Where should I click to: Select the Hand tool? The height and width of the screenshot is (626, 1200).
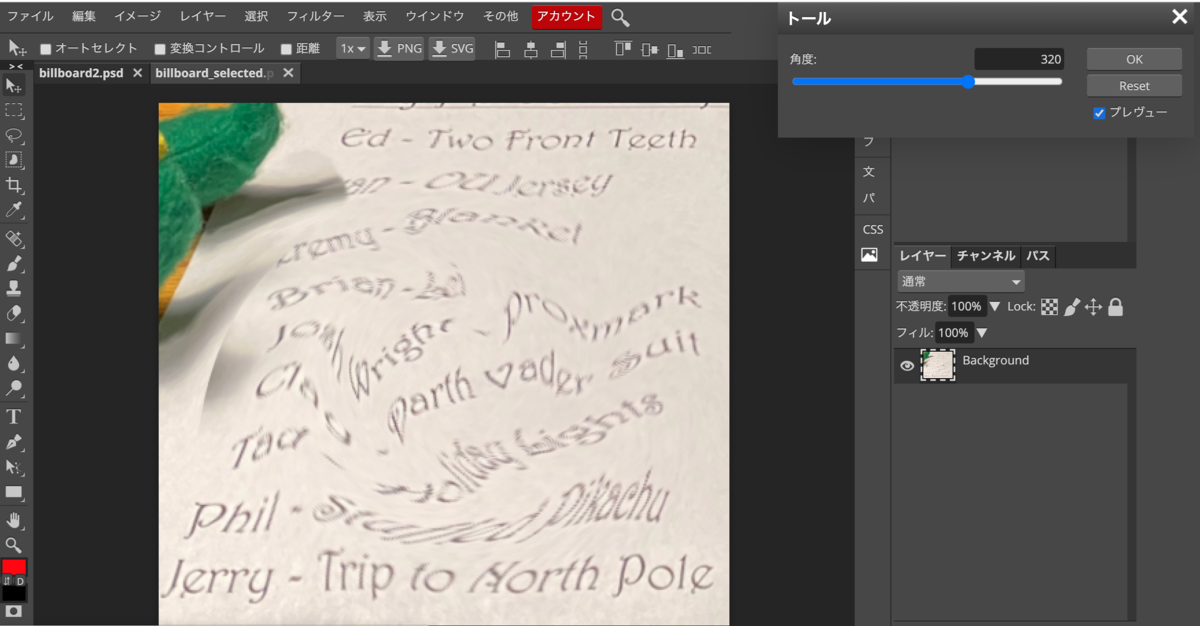14,520
